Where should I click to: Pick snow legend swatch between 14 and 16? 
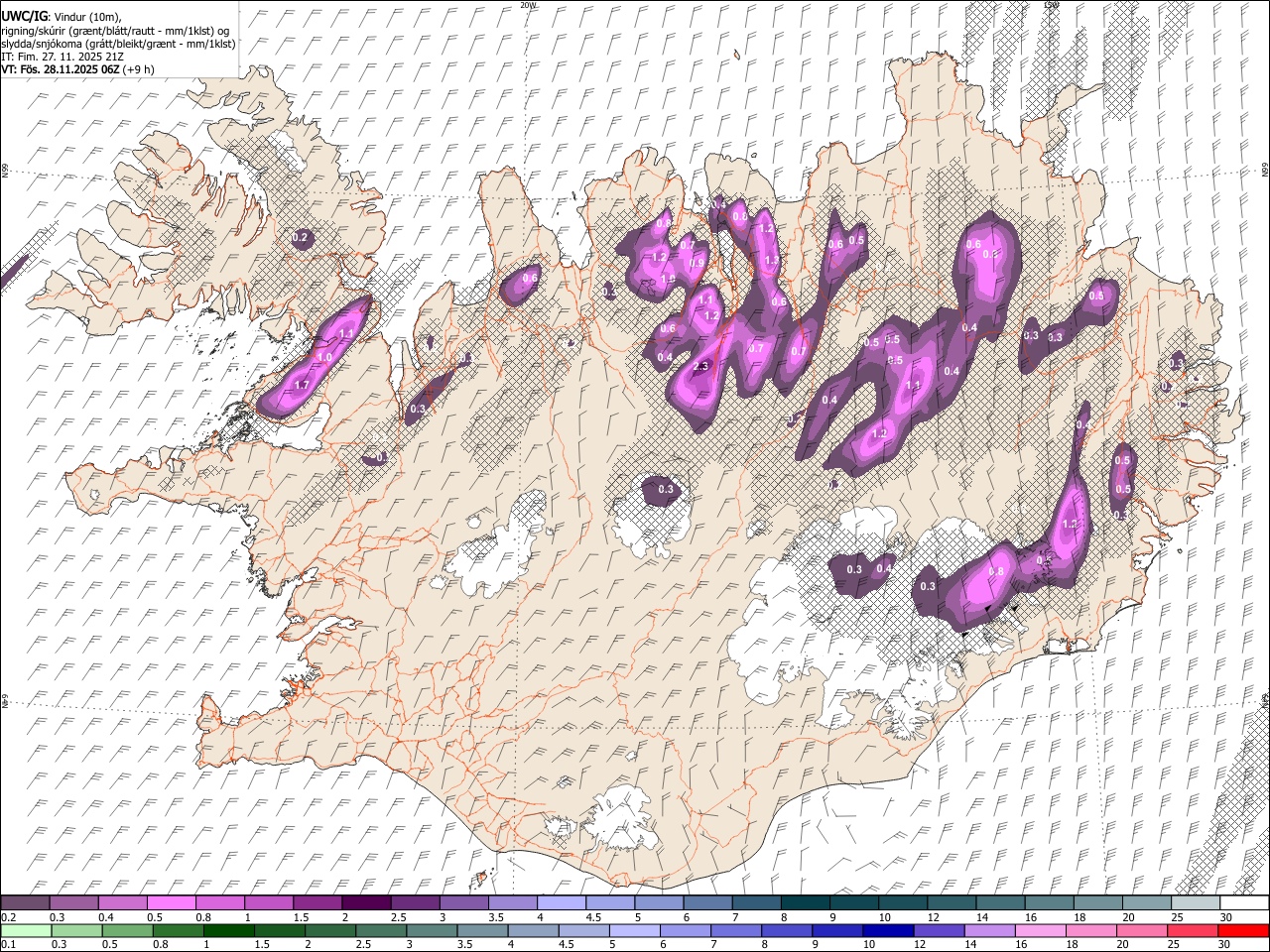(x=1001, y=903)
